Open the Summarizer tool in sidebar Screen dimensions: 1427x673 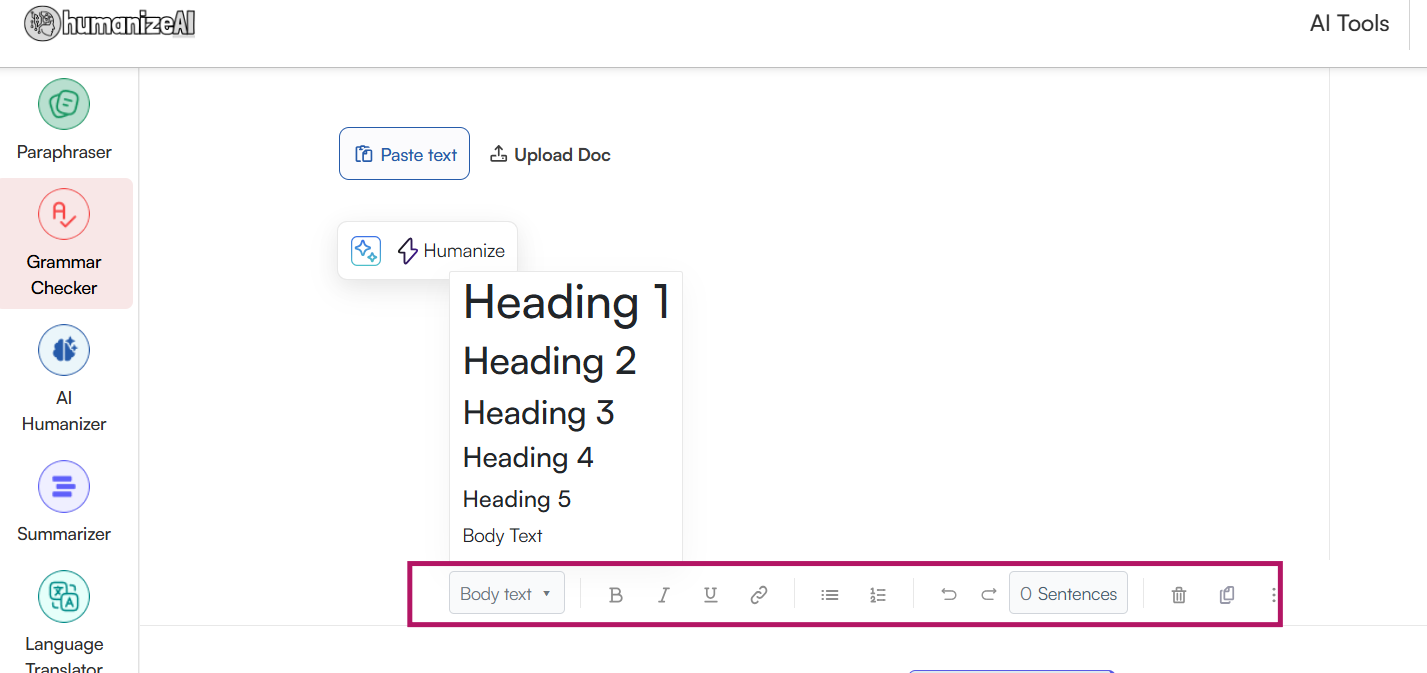64,502
